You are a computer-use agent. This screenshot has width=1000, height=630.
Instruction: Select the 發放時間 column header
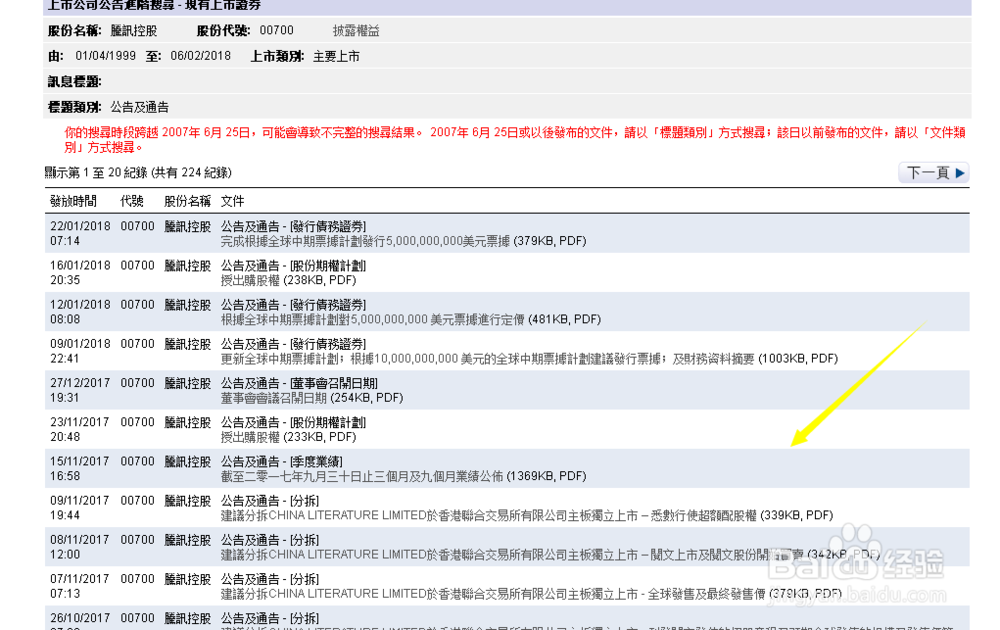pos(73,201)
